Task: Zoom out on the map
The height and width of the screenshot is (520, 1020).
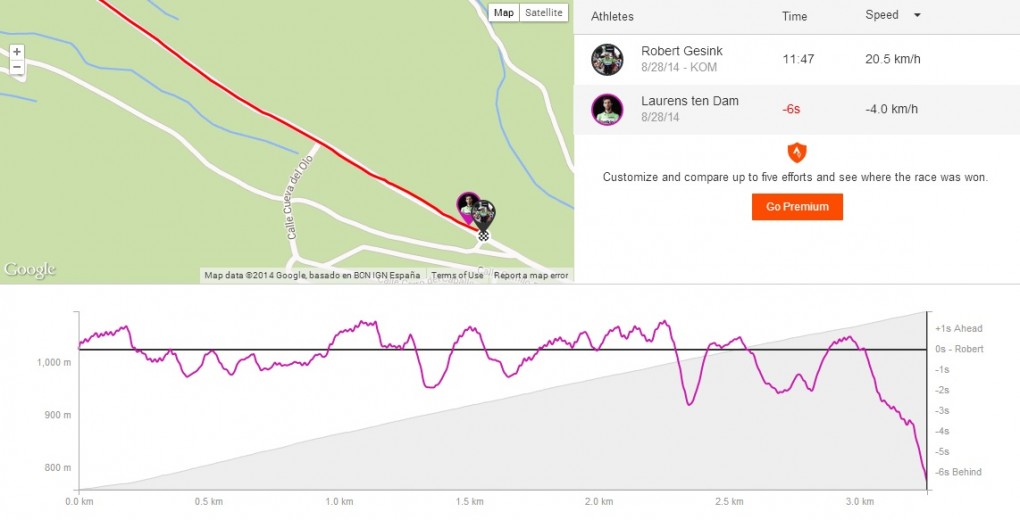Action: pos(17,68)
